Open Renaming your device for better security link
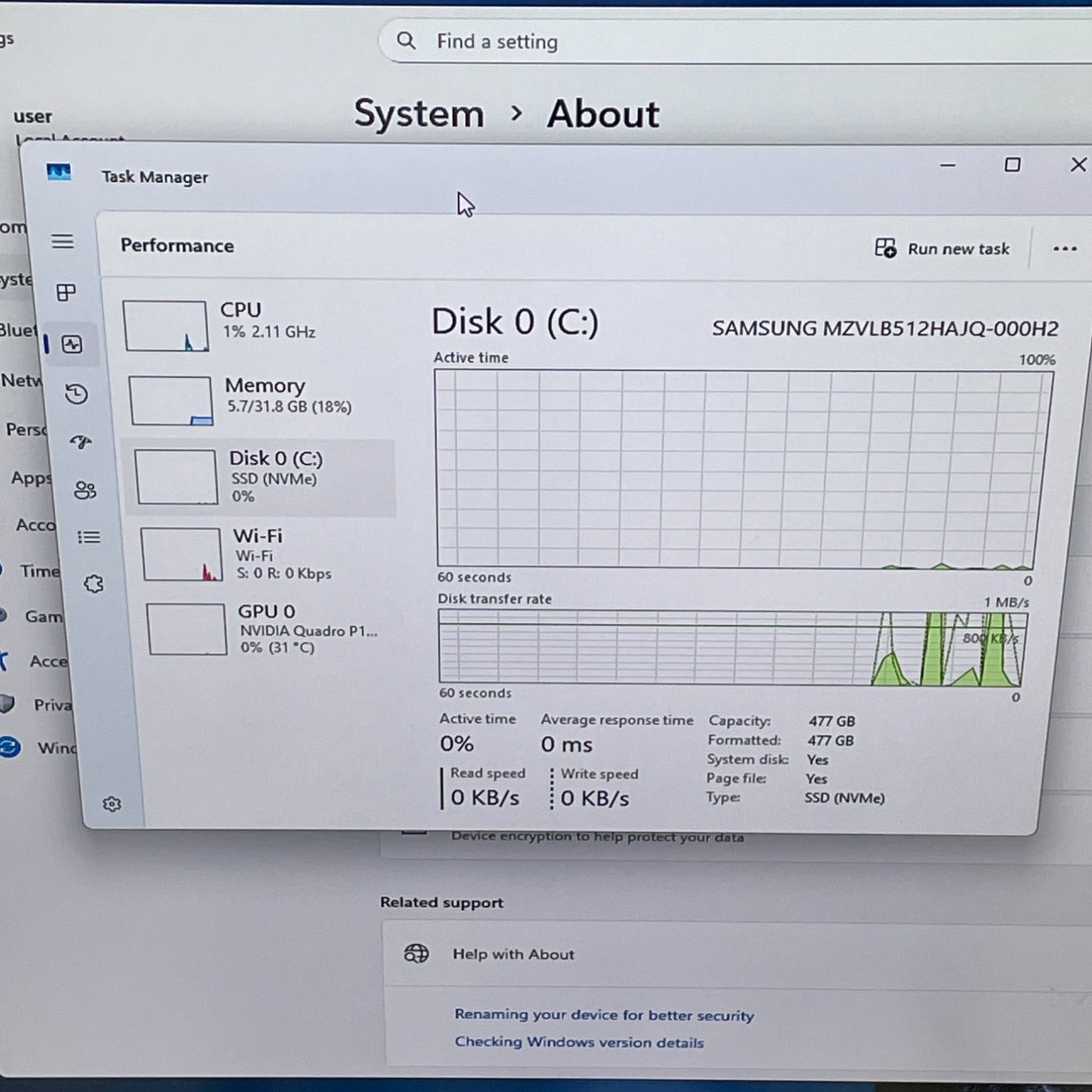The width and height of the screenshot is (1092, 1092). 604,1015
